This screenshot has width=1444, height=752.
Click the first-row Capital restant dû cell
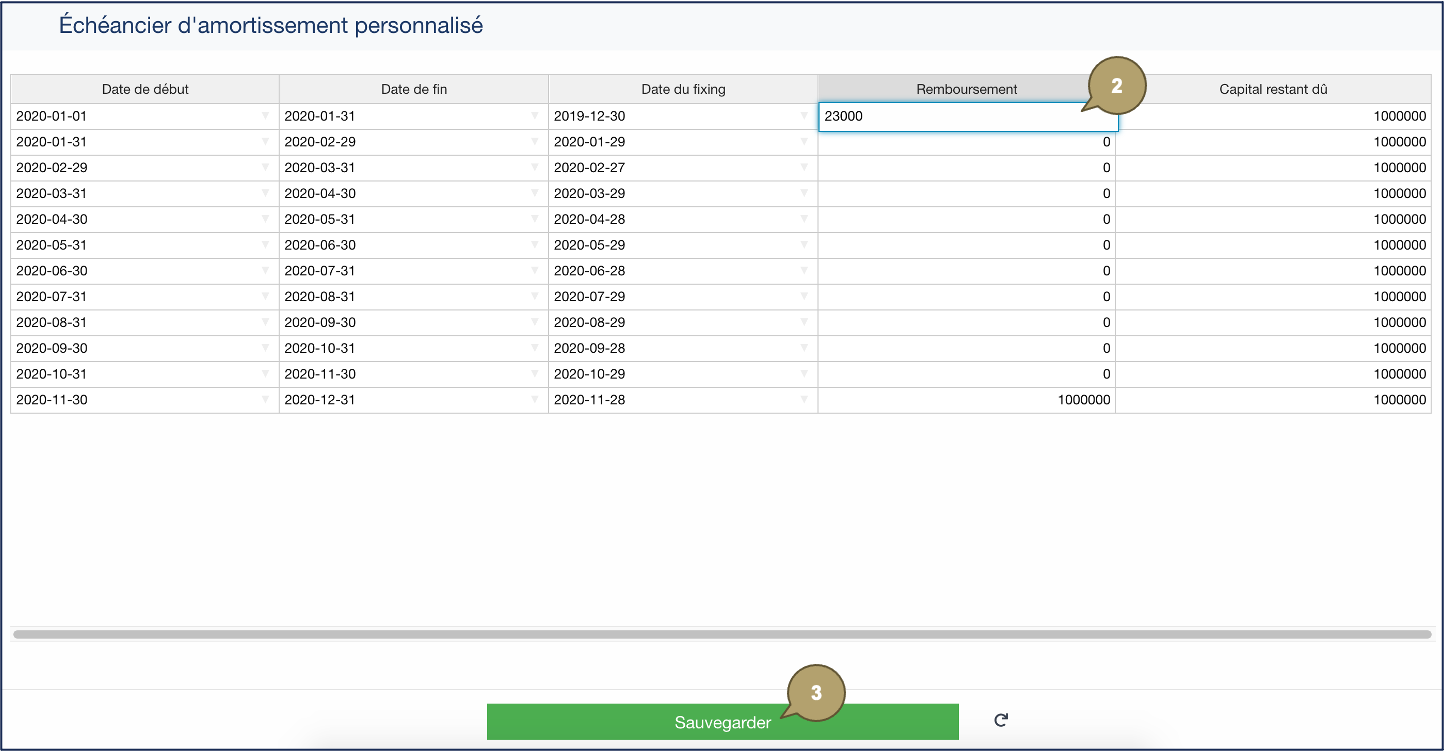tap(1272, 115)
